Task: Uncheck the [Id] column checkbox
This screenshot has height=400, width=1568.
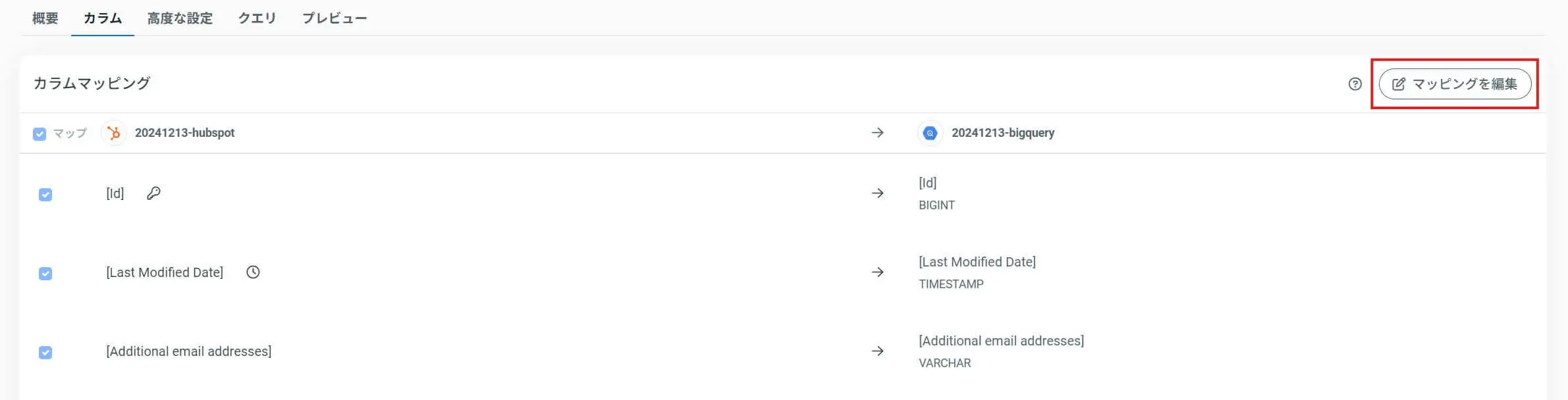Action: (45, 195)
